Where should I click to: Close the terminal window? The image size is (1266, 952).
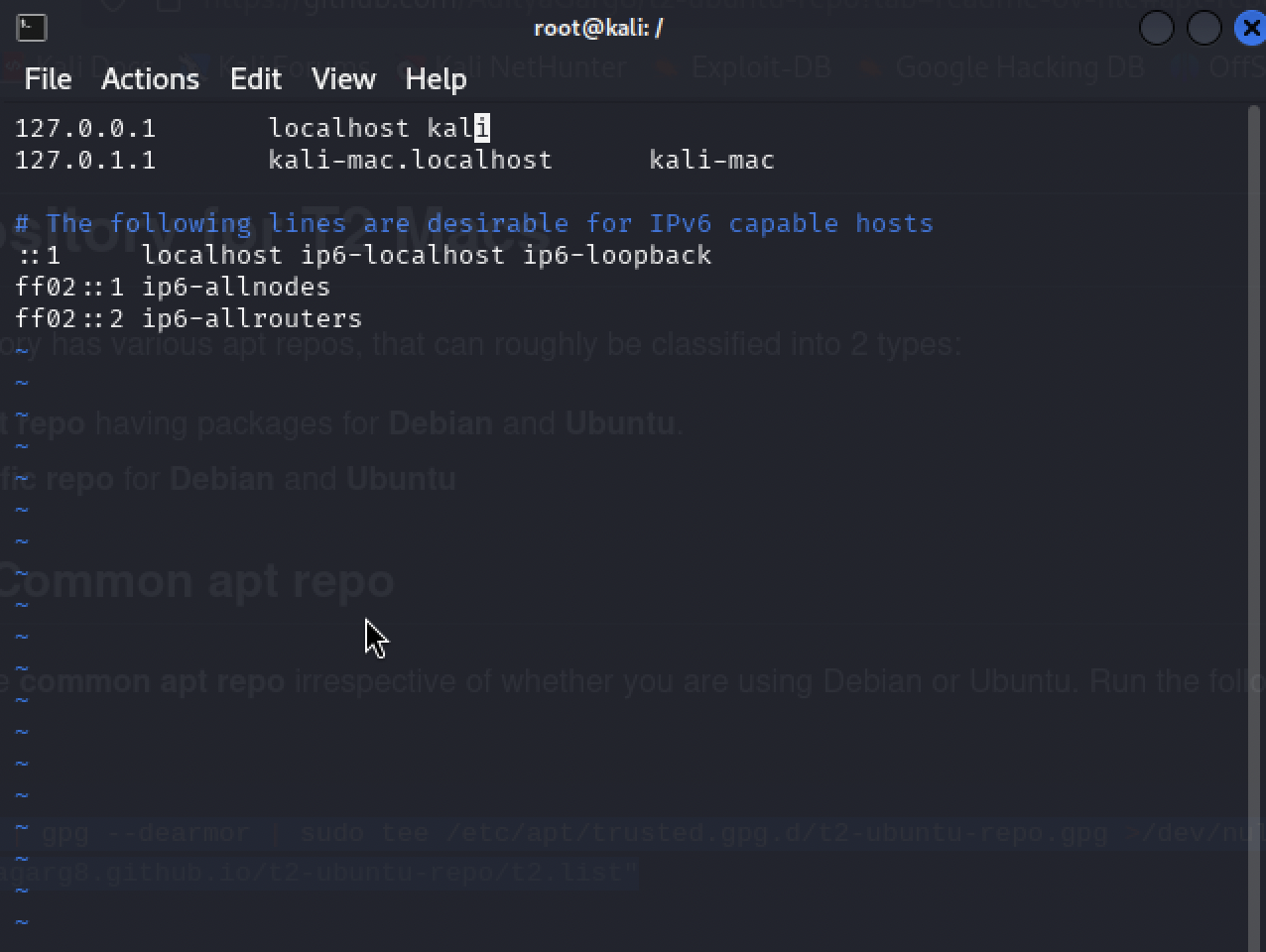(1252, 28)
